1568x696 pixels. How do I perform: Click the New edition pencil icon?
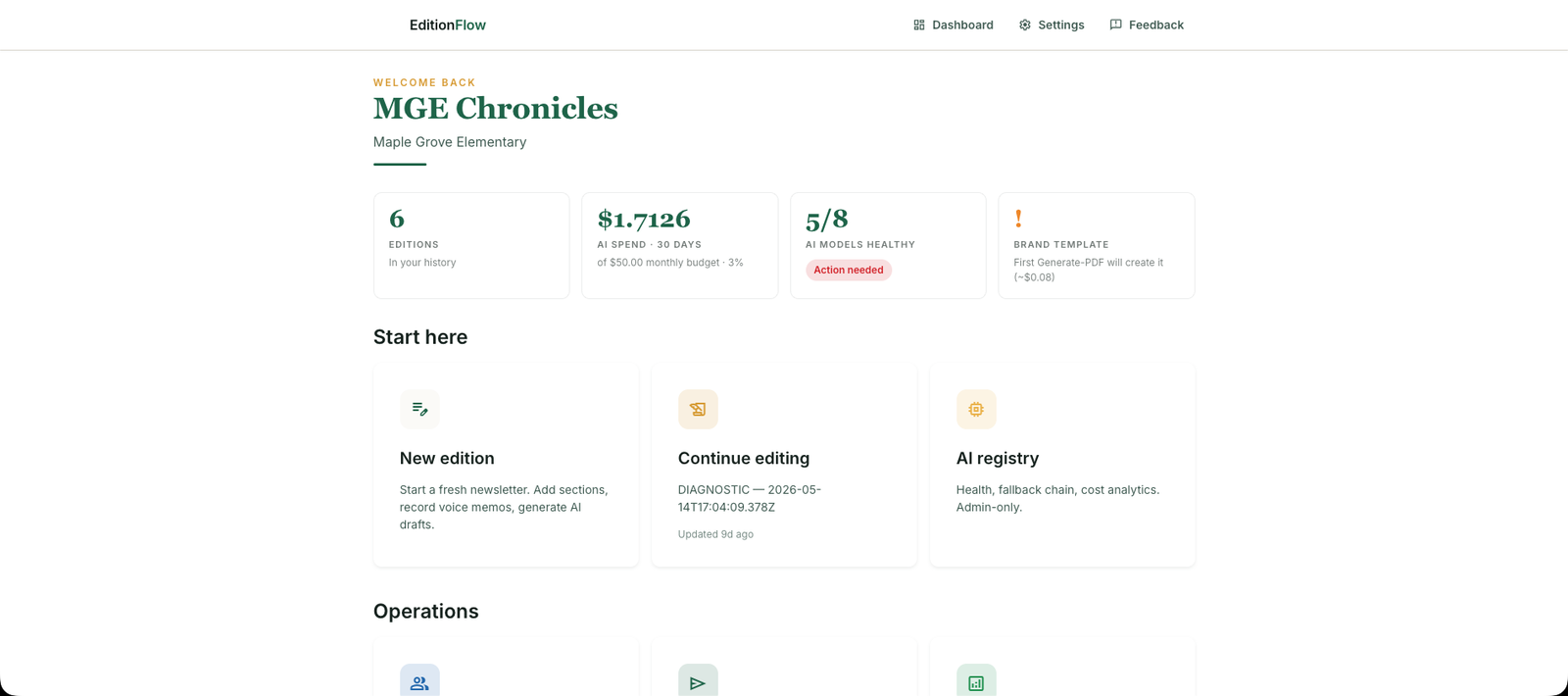tap(419, 409)
